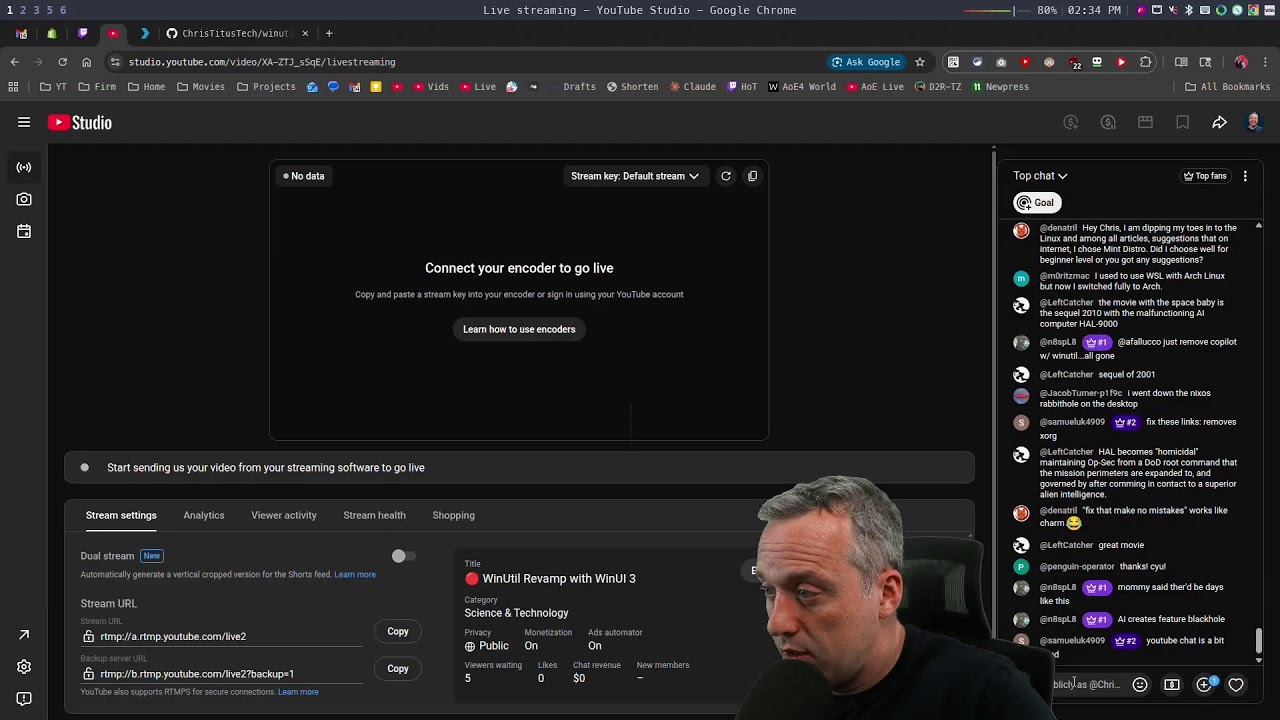Click the Goal button in chat
The height and width of the screenshot is (720, 1280).
(1036, 202)
